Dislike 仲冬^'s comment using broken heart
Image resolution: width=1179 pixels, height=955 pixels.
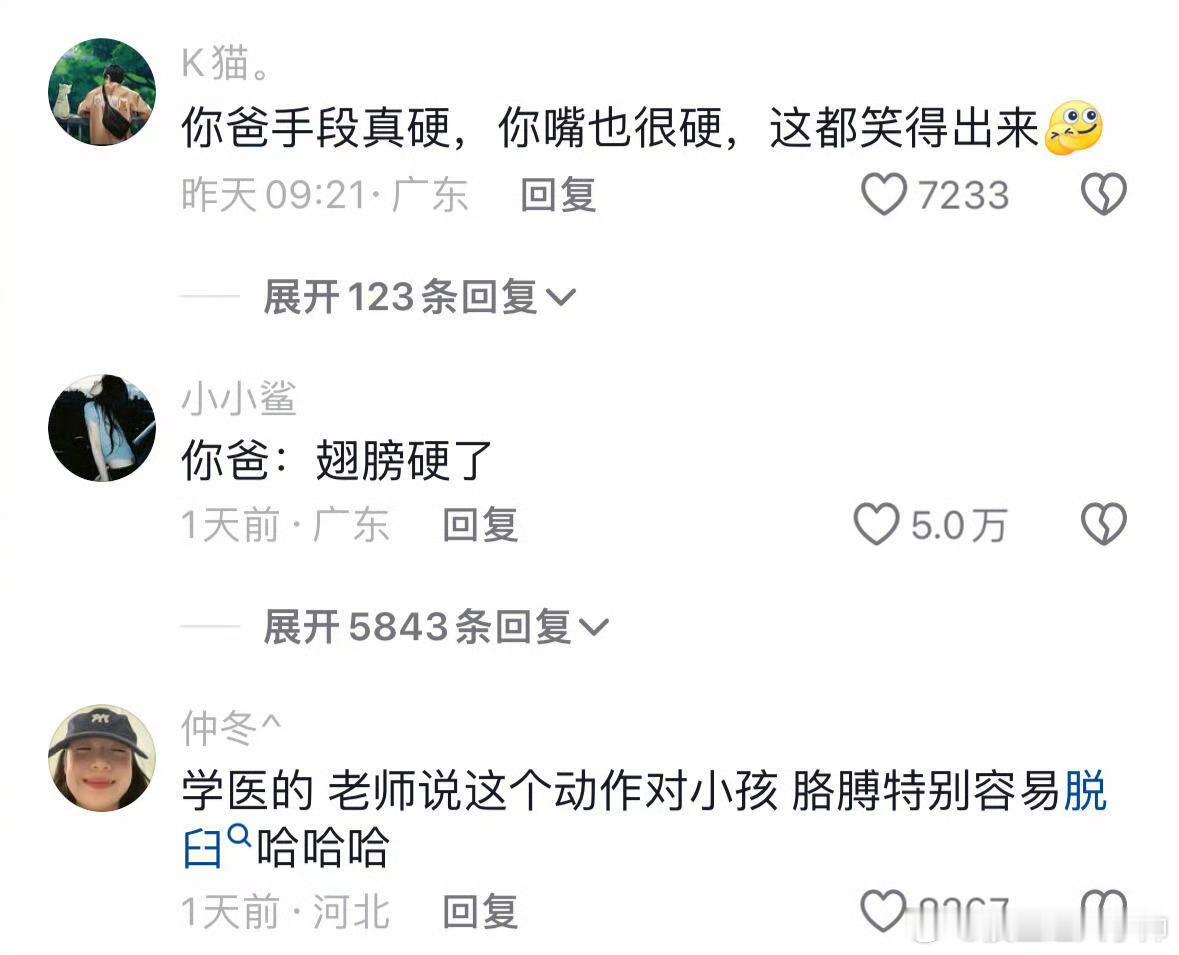1103,911
